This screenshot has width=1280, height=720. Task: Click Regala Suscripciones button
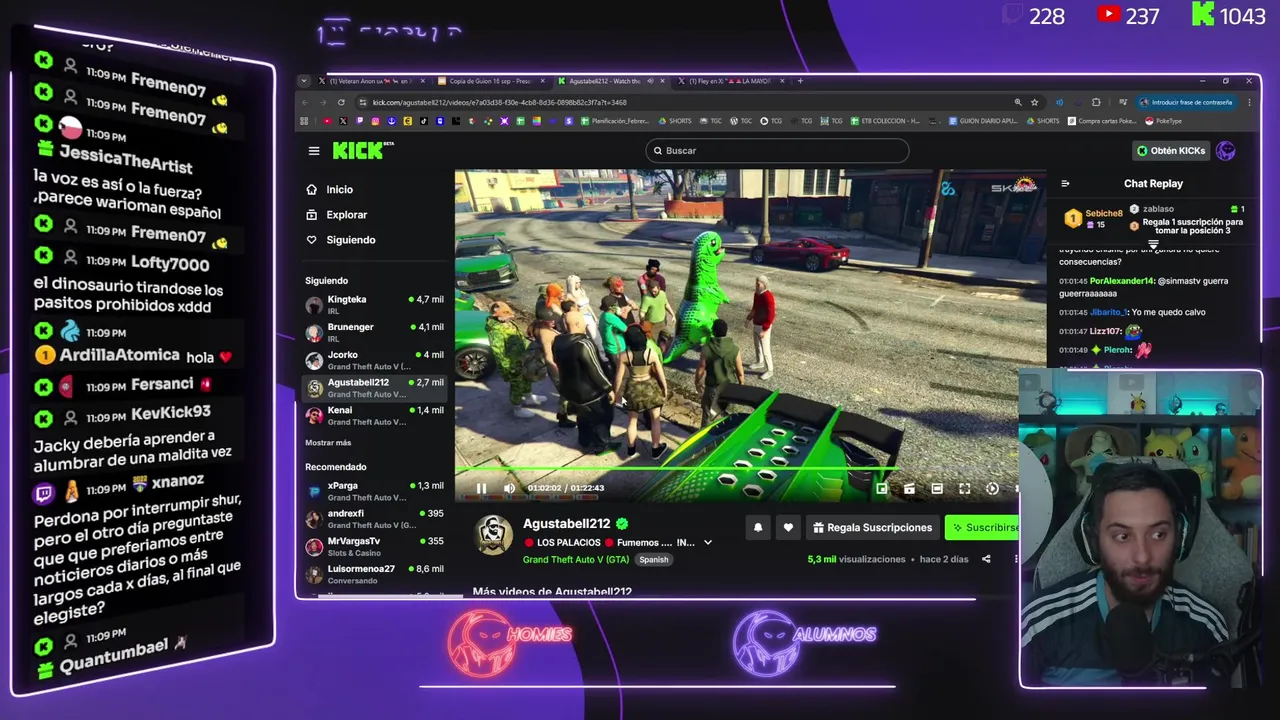872,527
